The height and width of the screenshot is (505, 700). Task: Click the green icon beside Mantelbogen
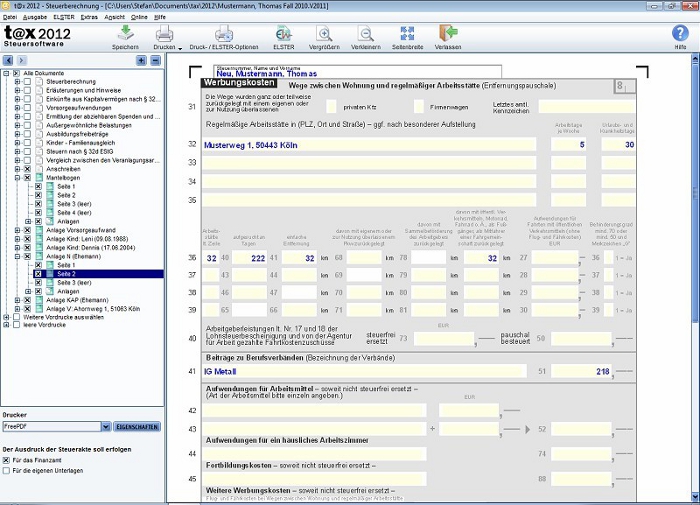pyautogui.click(x=39, y=178)
